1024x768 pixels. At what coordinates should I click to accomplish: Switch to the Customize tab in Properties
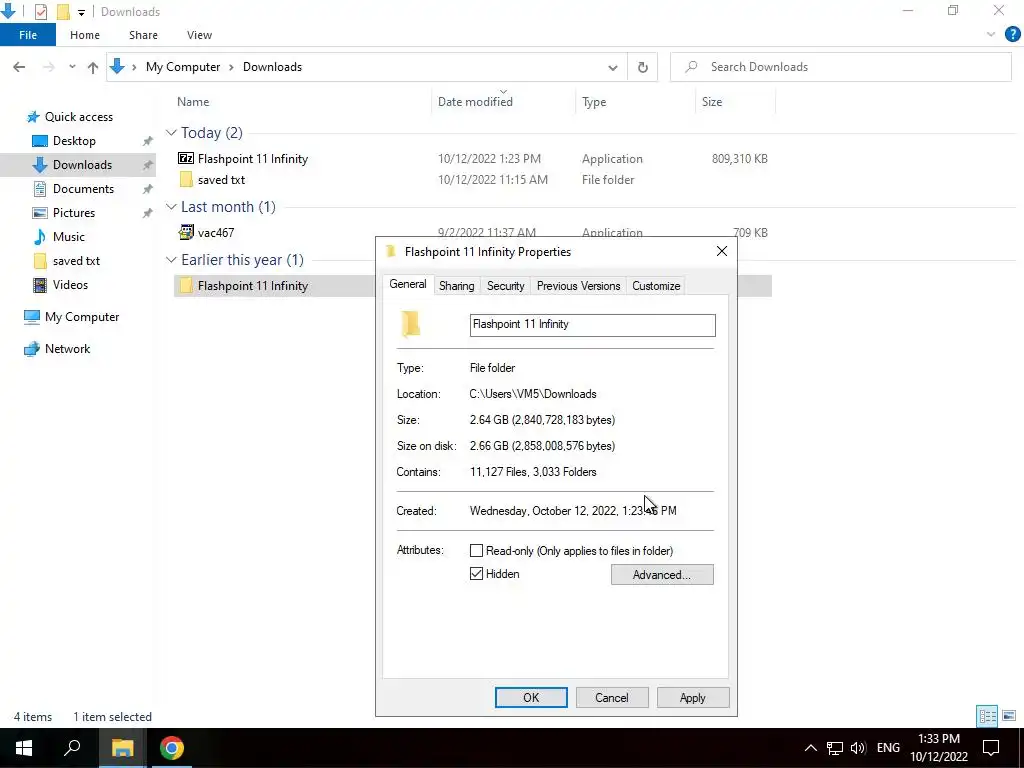(x=656, y=285)
